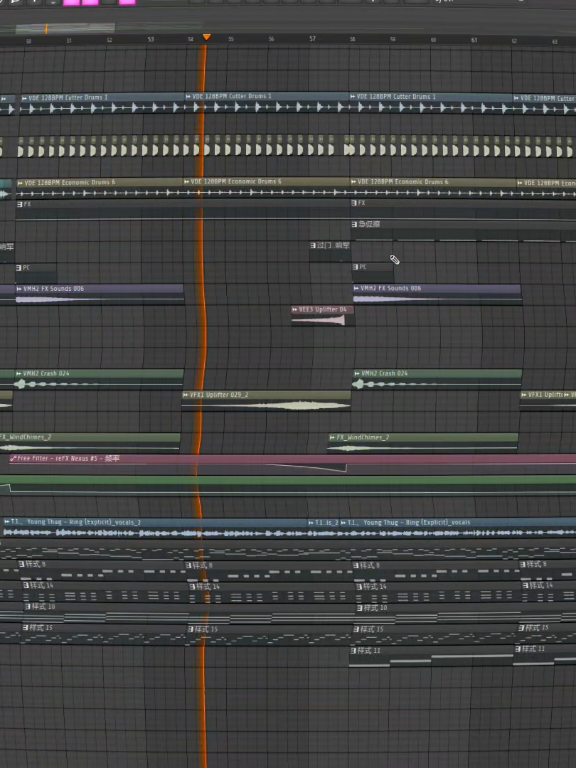Select VDE 128BPM Economic Drums 6 clip at bar 50
576x768 pixels.
point(99,189)
